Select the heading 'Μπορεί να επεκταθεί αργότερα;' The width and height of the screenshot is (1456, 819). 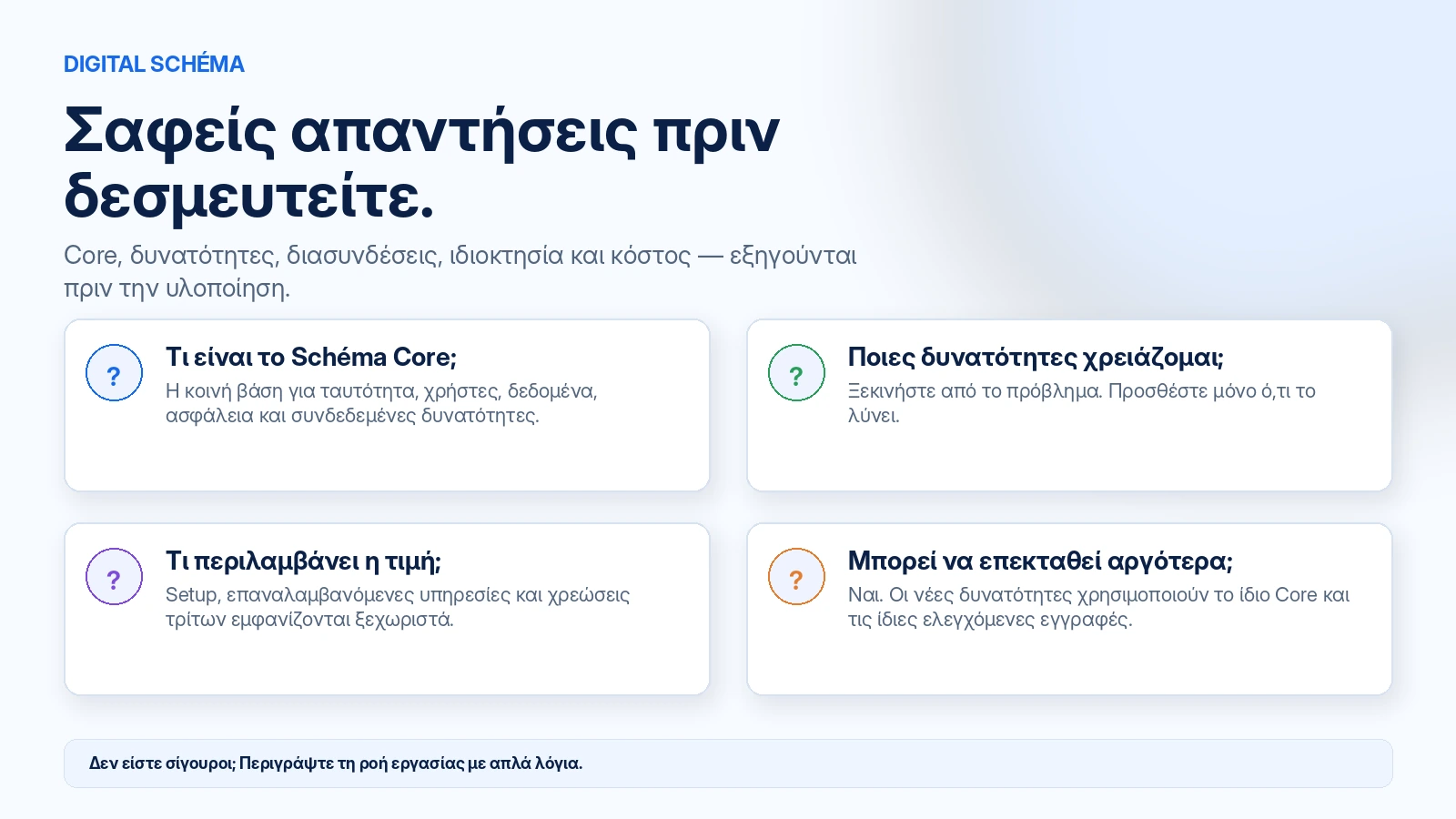[x=1040, y=561]
